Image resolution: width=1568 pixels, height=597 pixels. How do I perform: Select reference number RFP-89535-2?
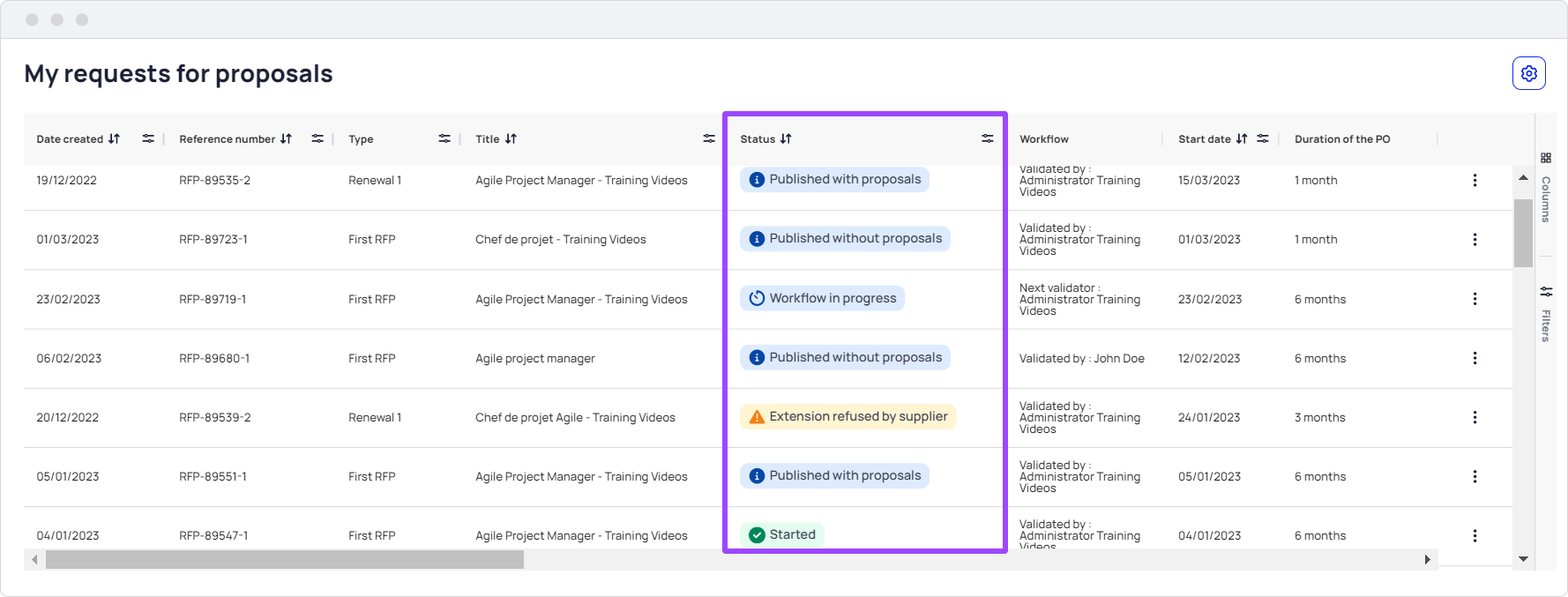(x=214, y=181)
